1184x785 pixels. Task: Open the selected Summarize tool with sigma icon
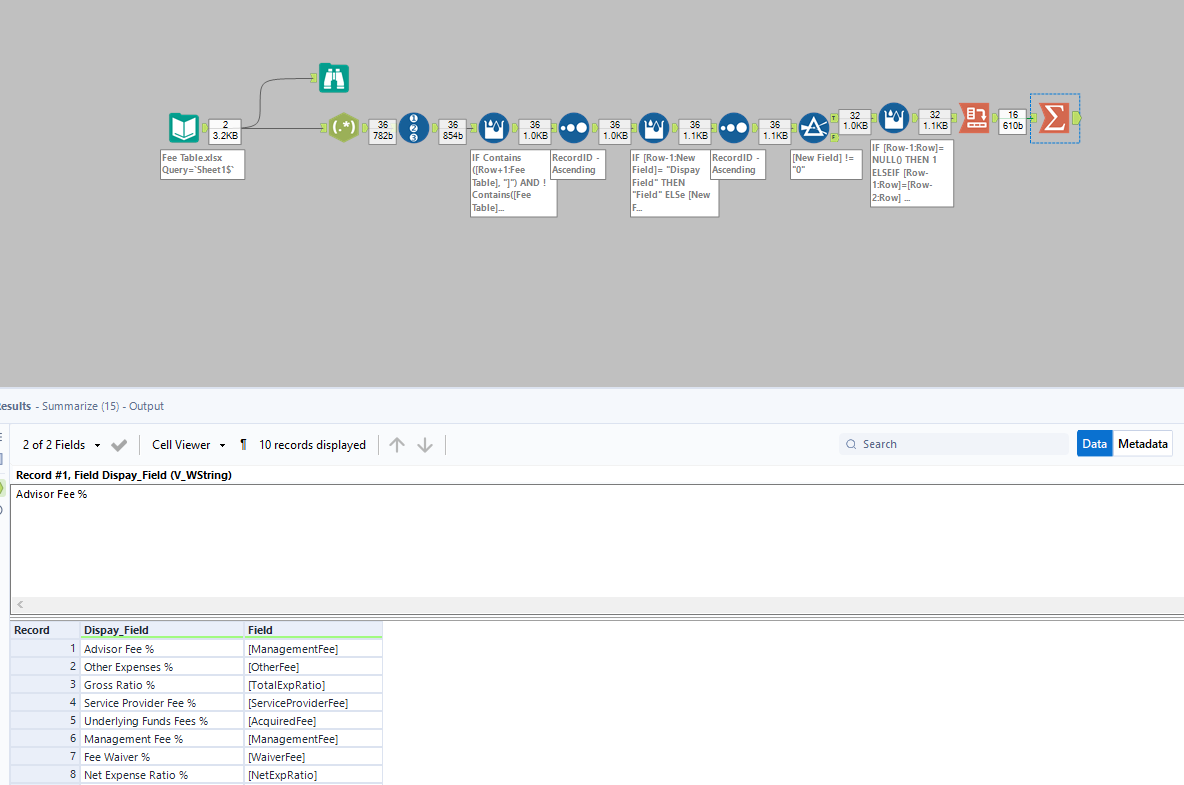[1052, 118]
